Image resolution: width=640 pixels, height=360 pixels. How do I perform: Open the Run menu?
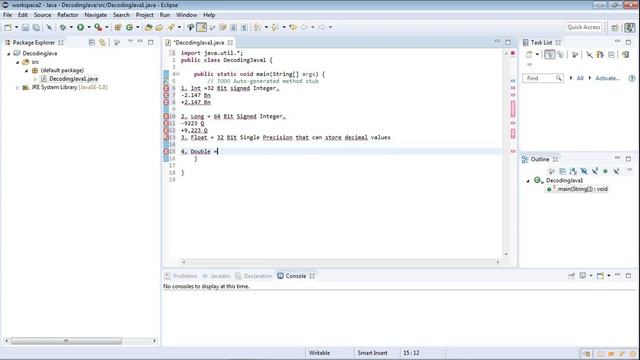pos(165,15)
